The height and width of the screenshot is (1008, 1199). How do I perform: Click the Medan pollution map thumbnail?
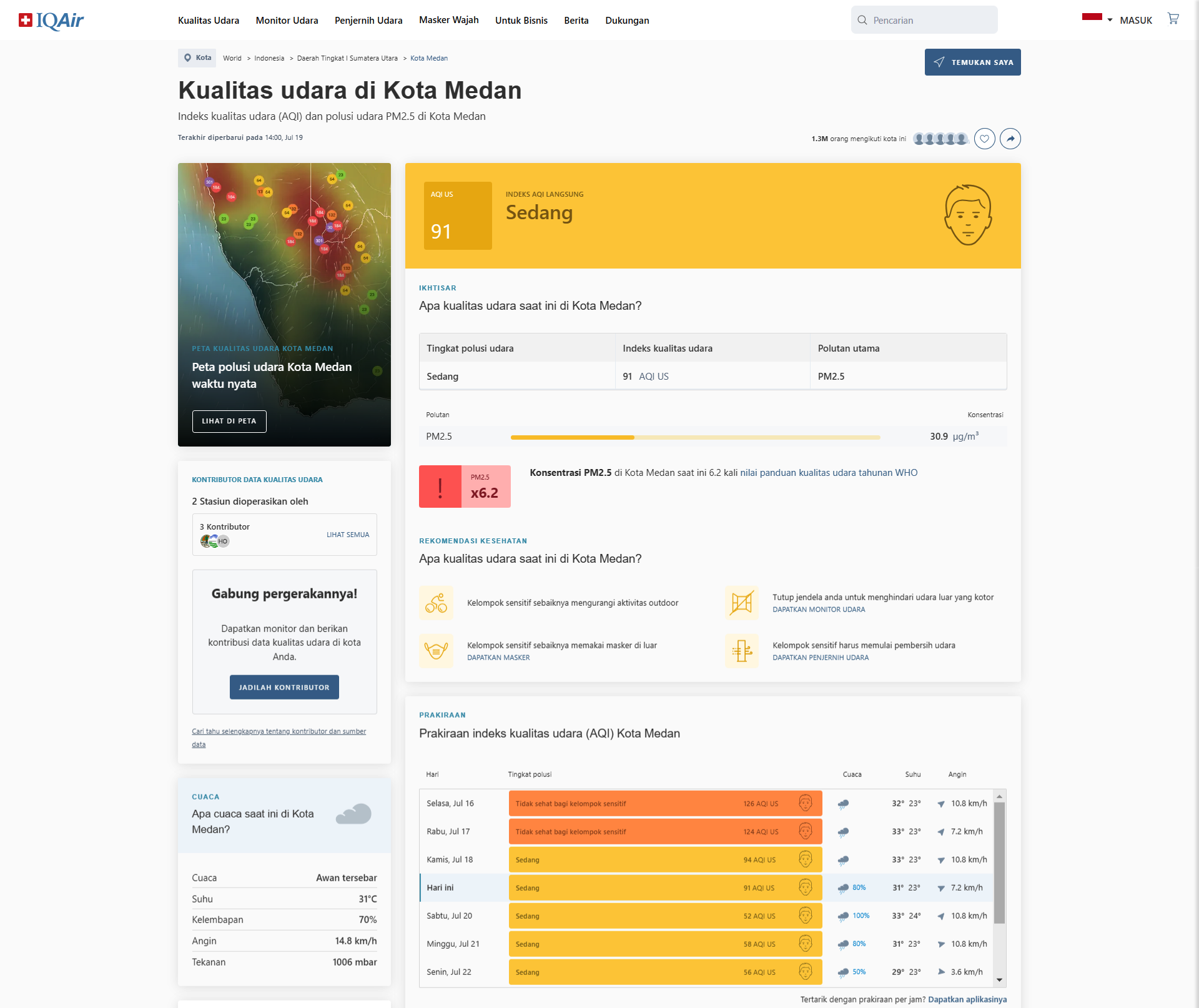point(284,305)
